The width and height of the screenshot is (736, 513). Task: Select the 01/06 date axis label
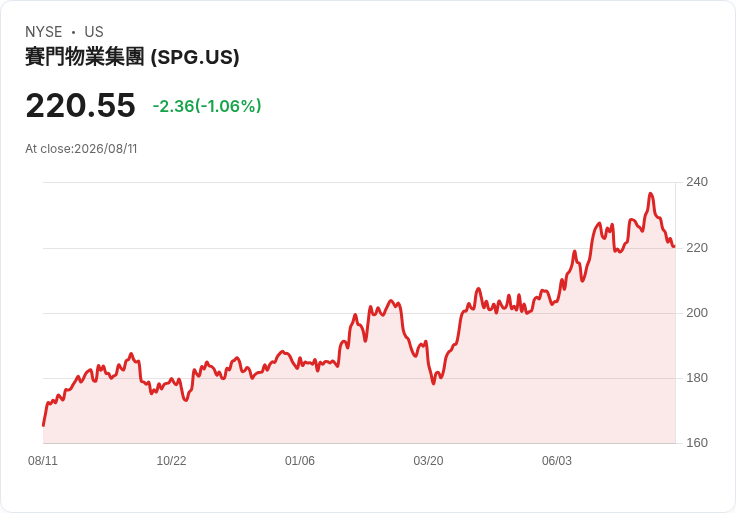[x=299, y=461]
